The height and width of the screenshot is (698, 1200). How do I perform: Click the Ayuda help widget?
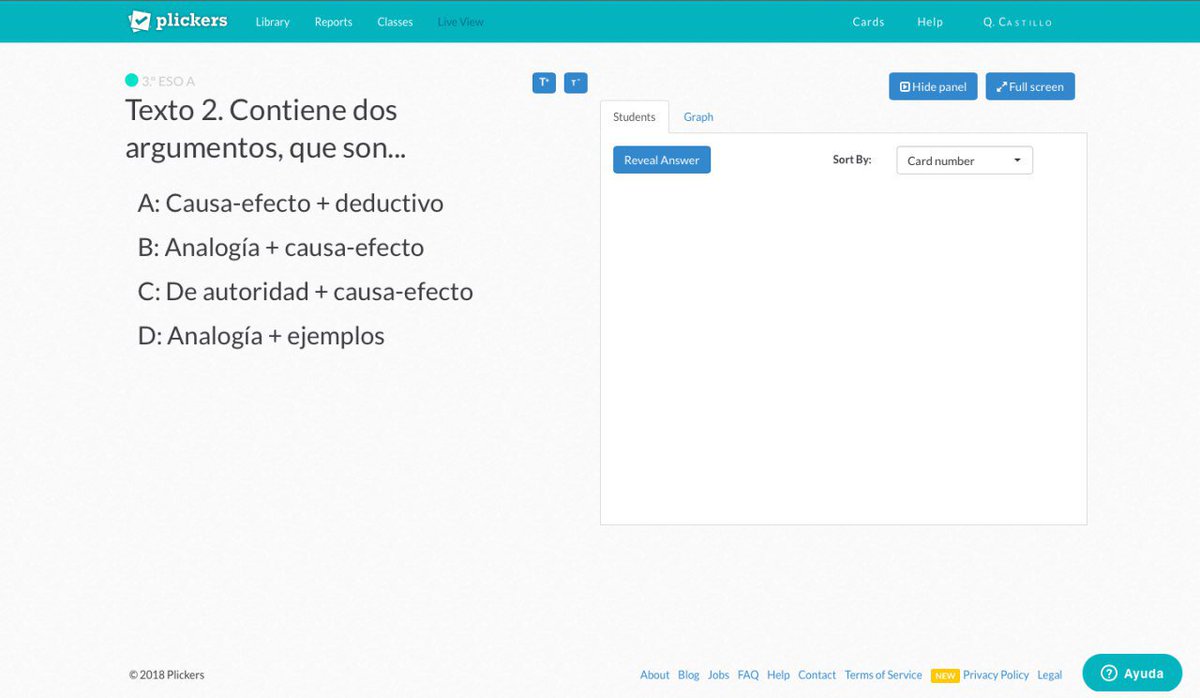point(1132,674)
